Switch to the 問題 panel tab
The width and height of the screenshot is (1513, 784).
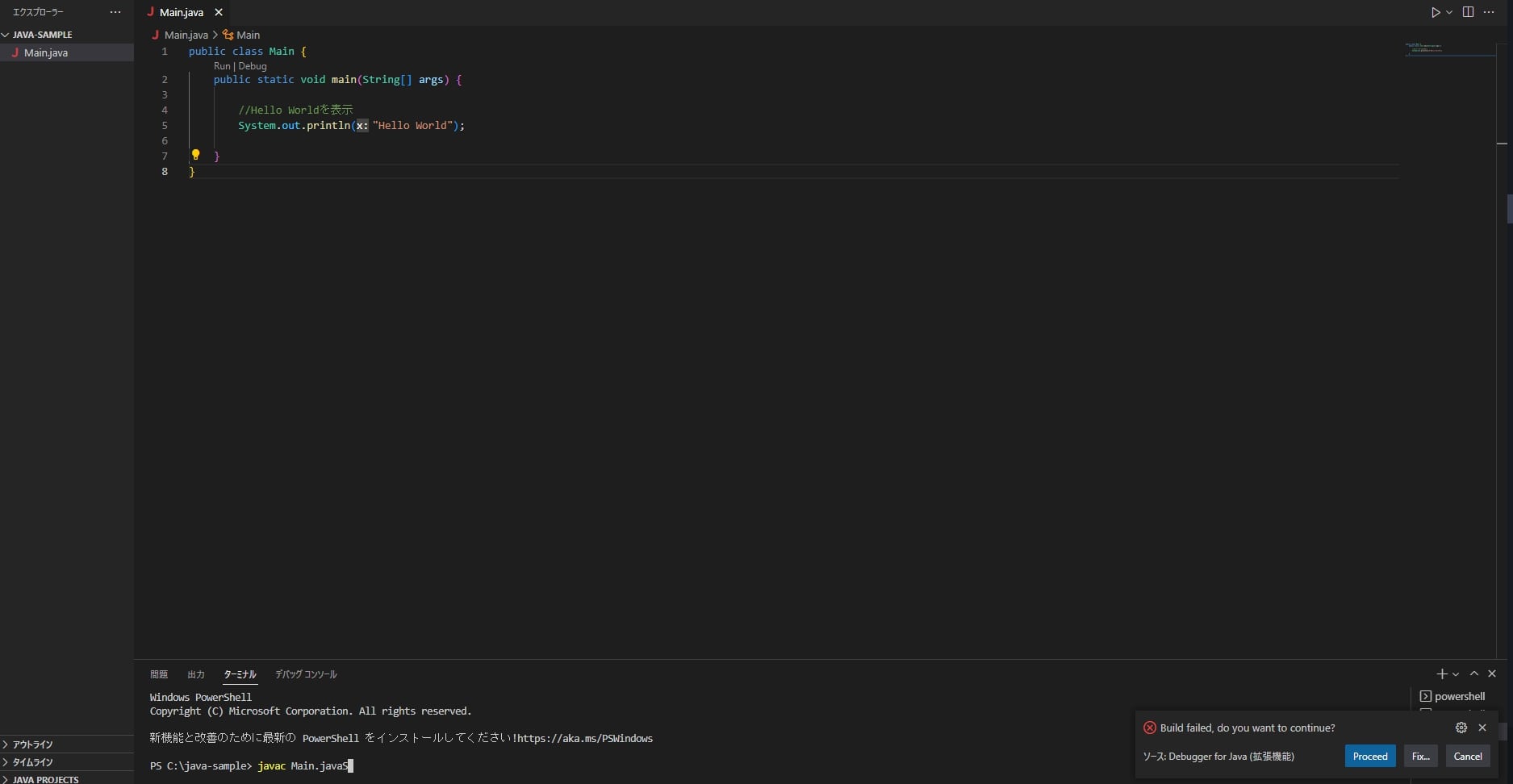pyautogui.click(x=159, y=674)
